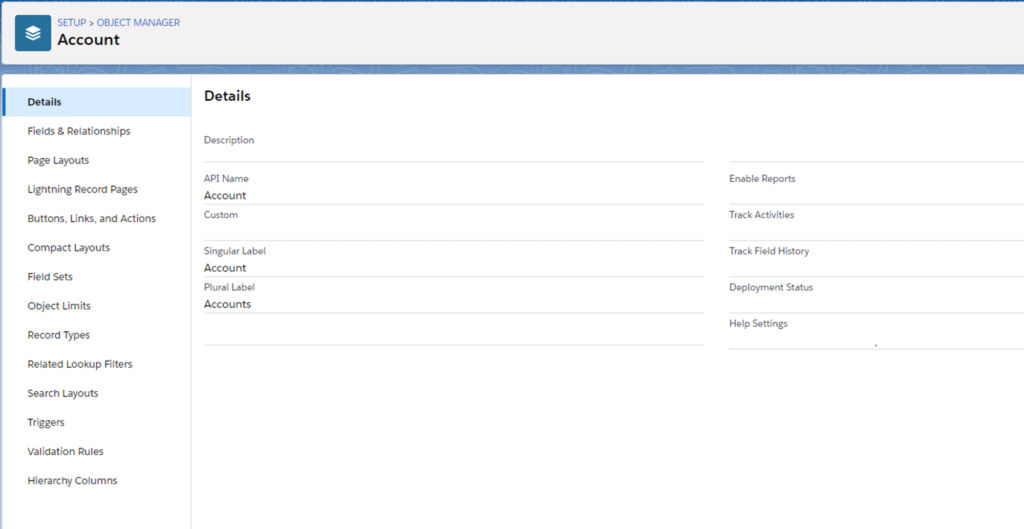This screenshot has width=1024, height=529.
Task: Click the Deployment Status label
Action: tap(771, 287)
